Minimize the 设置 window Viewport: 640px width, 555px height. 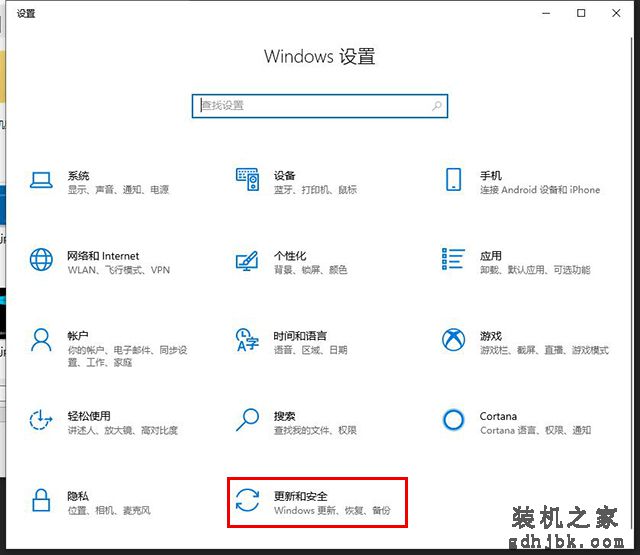tap(546, 13)
